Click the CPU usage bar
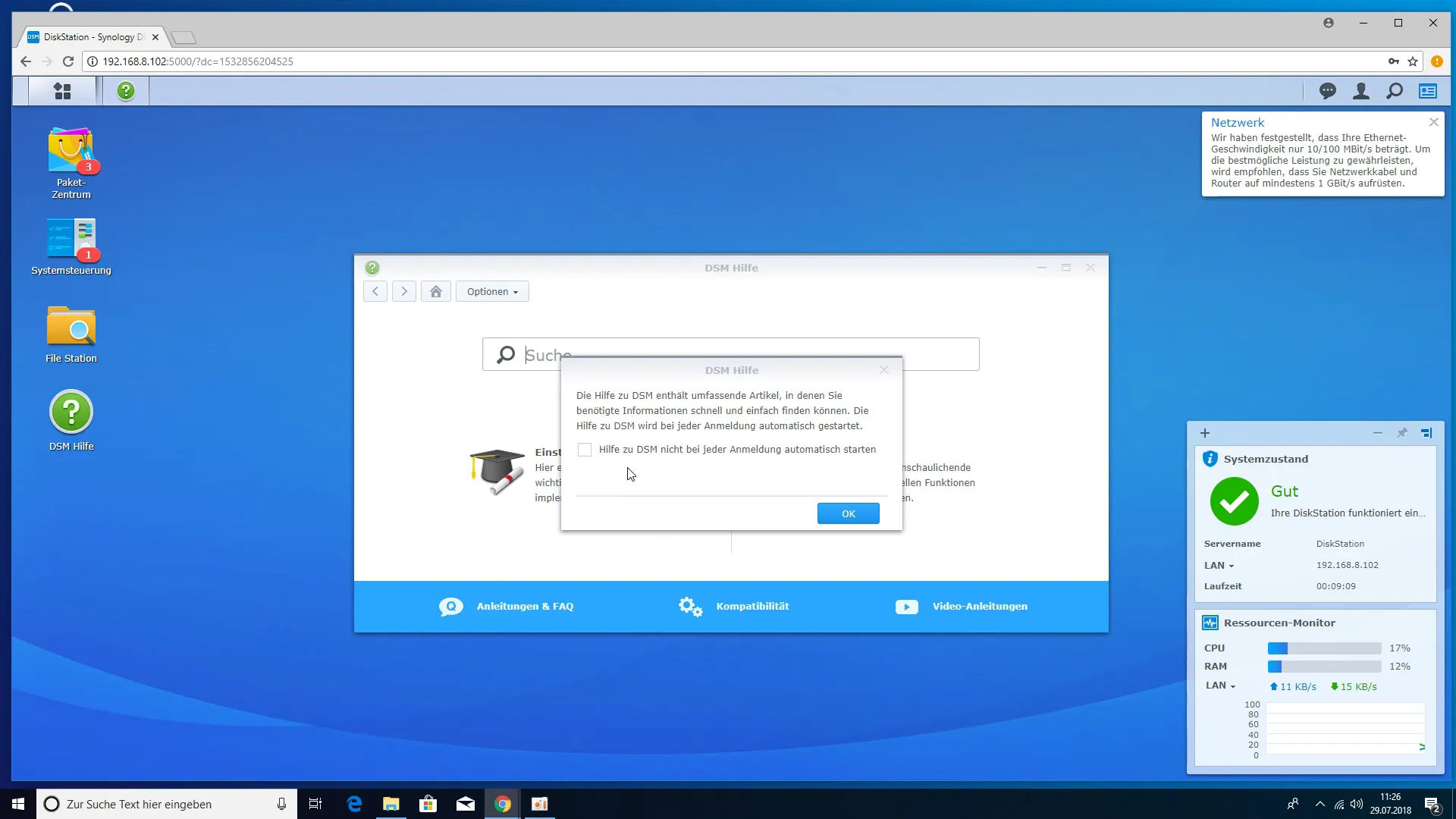 coord(1324,648)
